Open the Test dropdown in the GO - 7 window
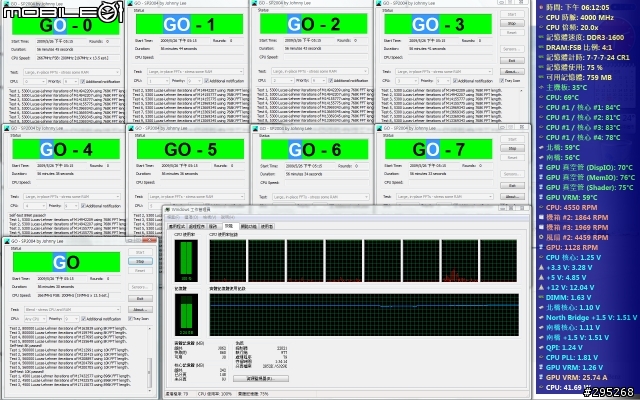The image size is (640, 400). coord(444,196)
